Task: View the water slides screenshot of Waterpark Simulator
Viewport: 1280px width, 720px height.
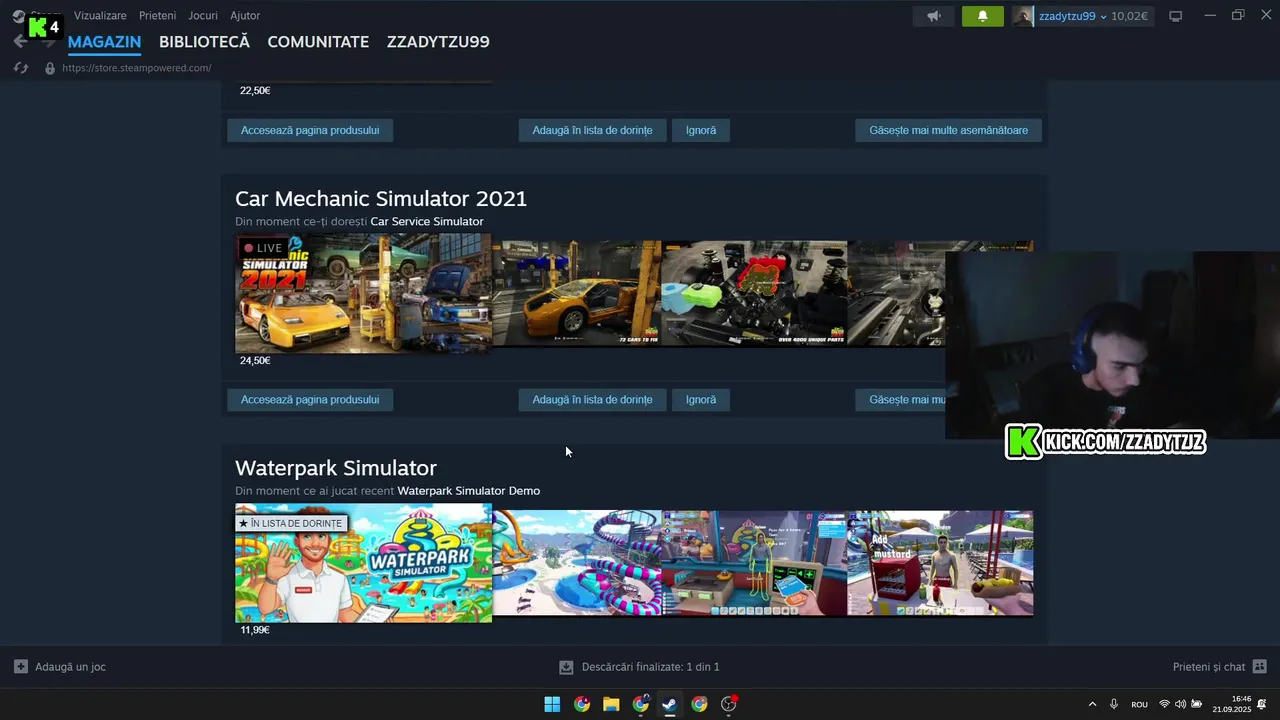Action: (x=577, y=563)
